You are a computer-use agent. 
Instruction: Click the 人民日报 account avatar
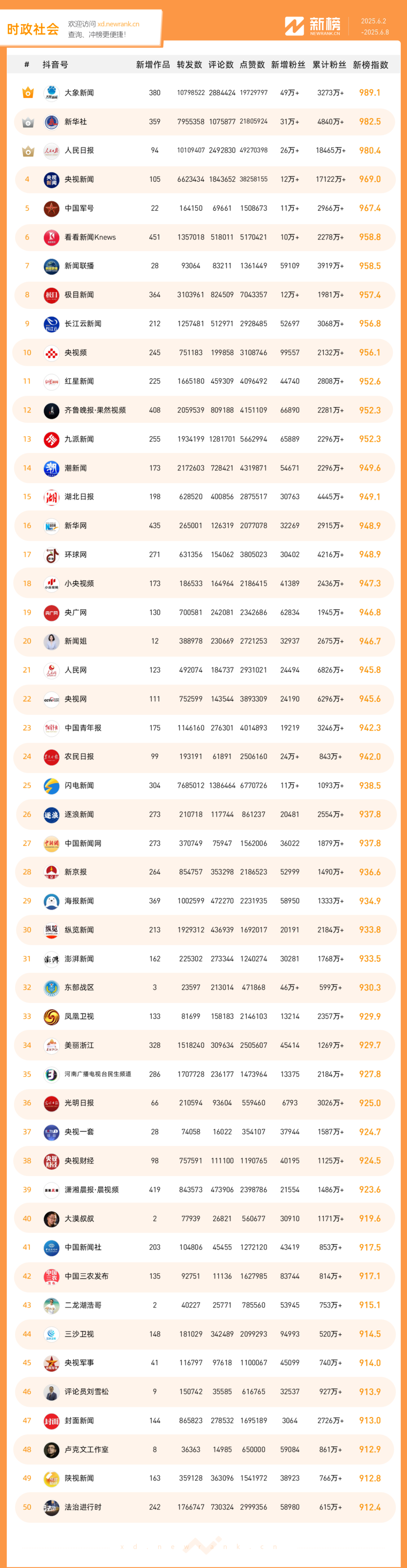pyautogui.click(x=52, y=151)
